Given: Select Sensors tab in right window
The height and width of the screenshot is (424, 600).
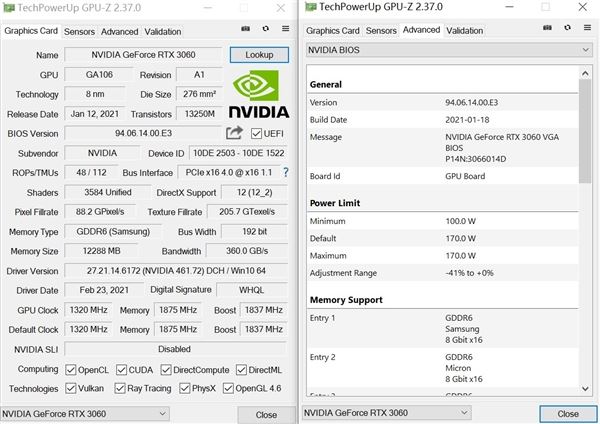Looking at the screenshot, I should click(x=381, y=31).
